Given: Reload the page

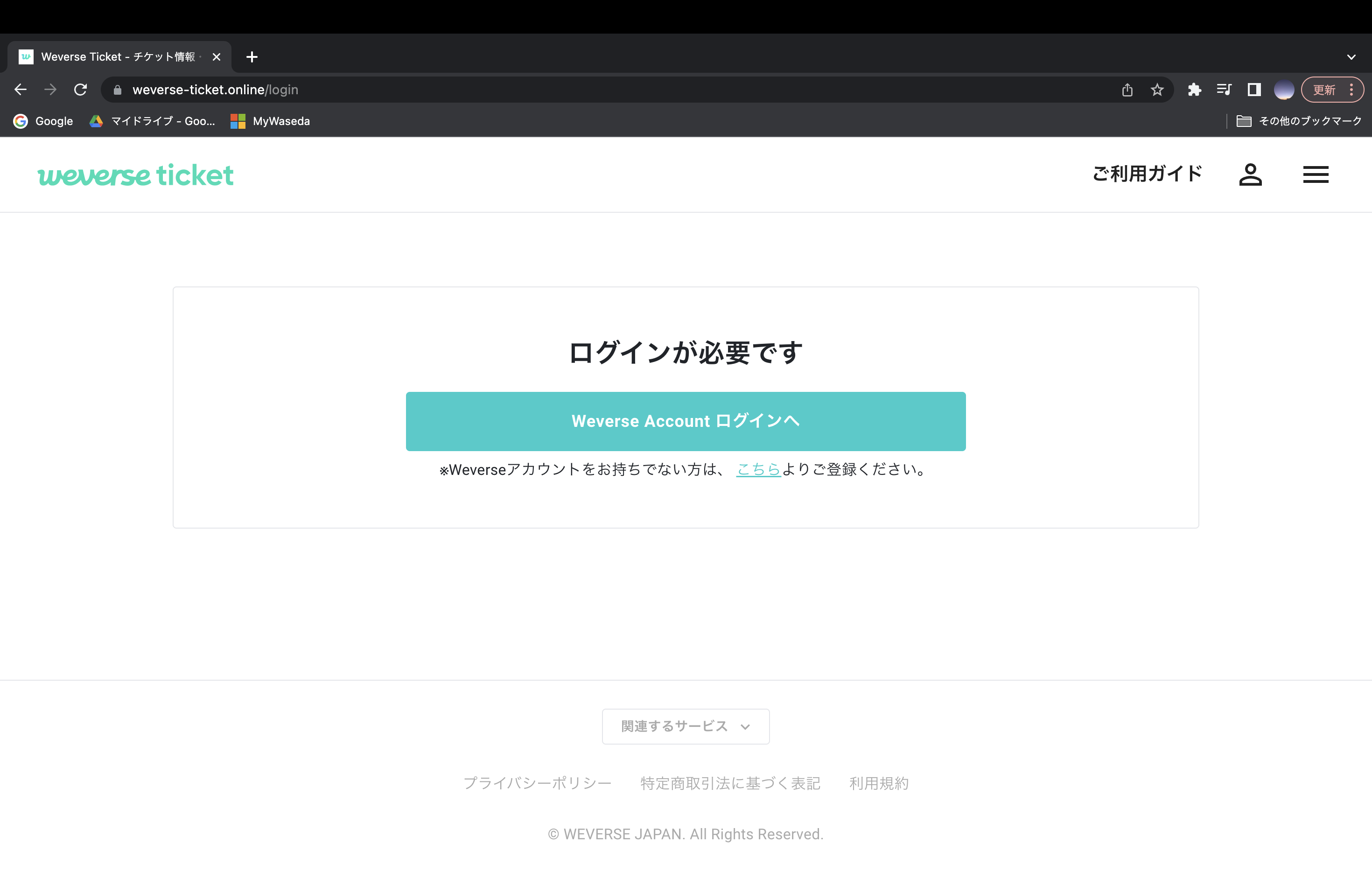Looking at the screenshot, I should tap(81, 90).
